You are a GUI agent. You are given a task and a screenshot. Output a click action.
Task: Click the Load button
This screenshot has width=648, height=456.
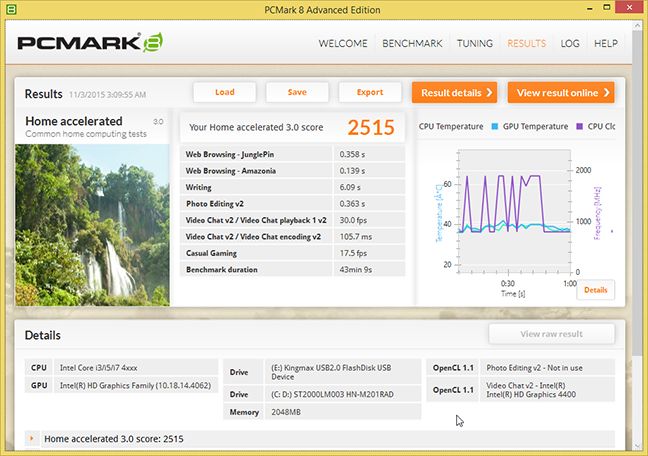[225, 92]
